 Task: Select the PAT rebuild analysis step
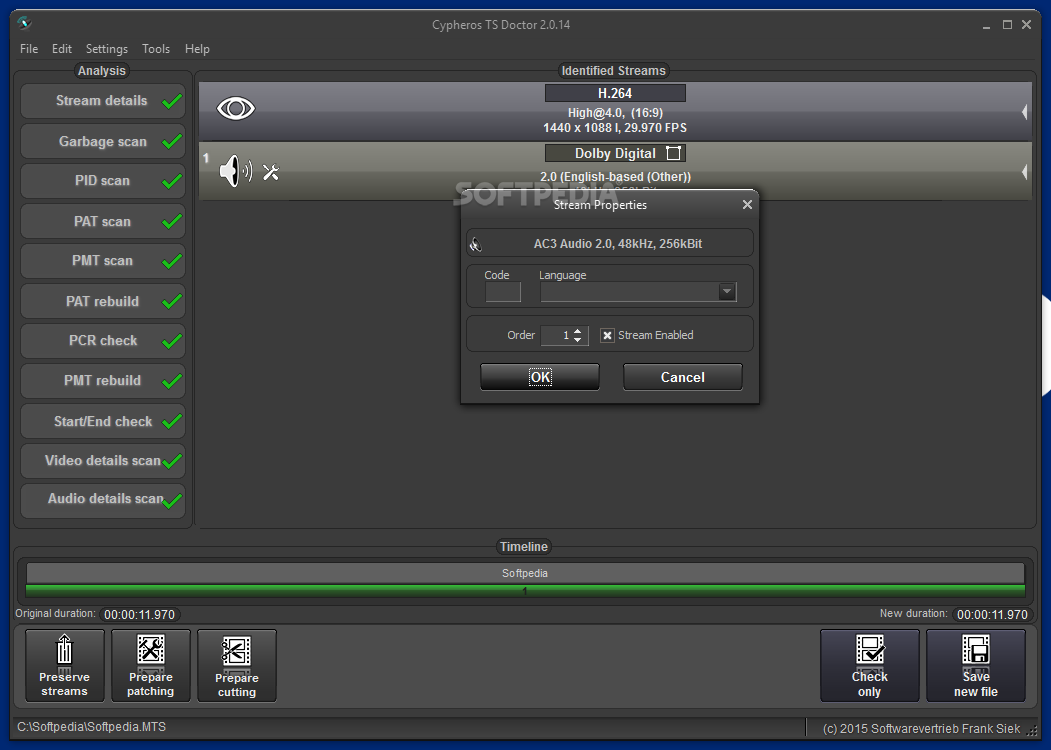(x=103, y=301)
